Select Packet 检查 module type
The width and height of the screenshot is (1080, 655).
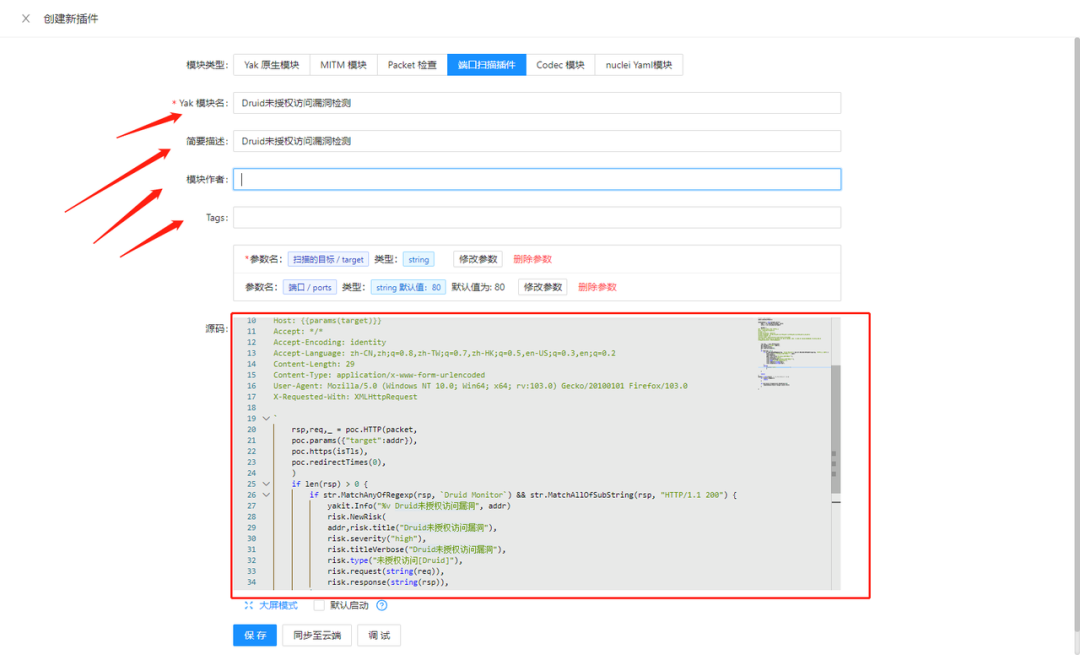click(x=412, y=65)
